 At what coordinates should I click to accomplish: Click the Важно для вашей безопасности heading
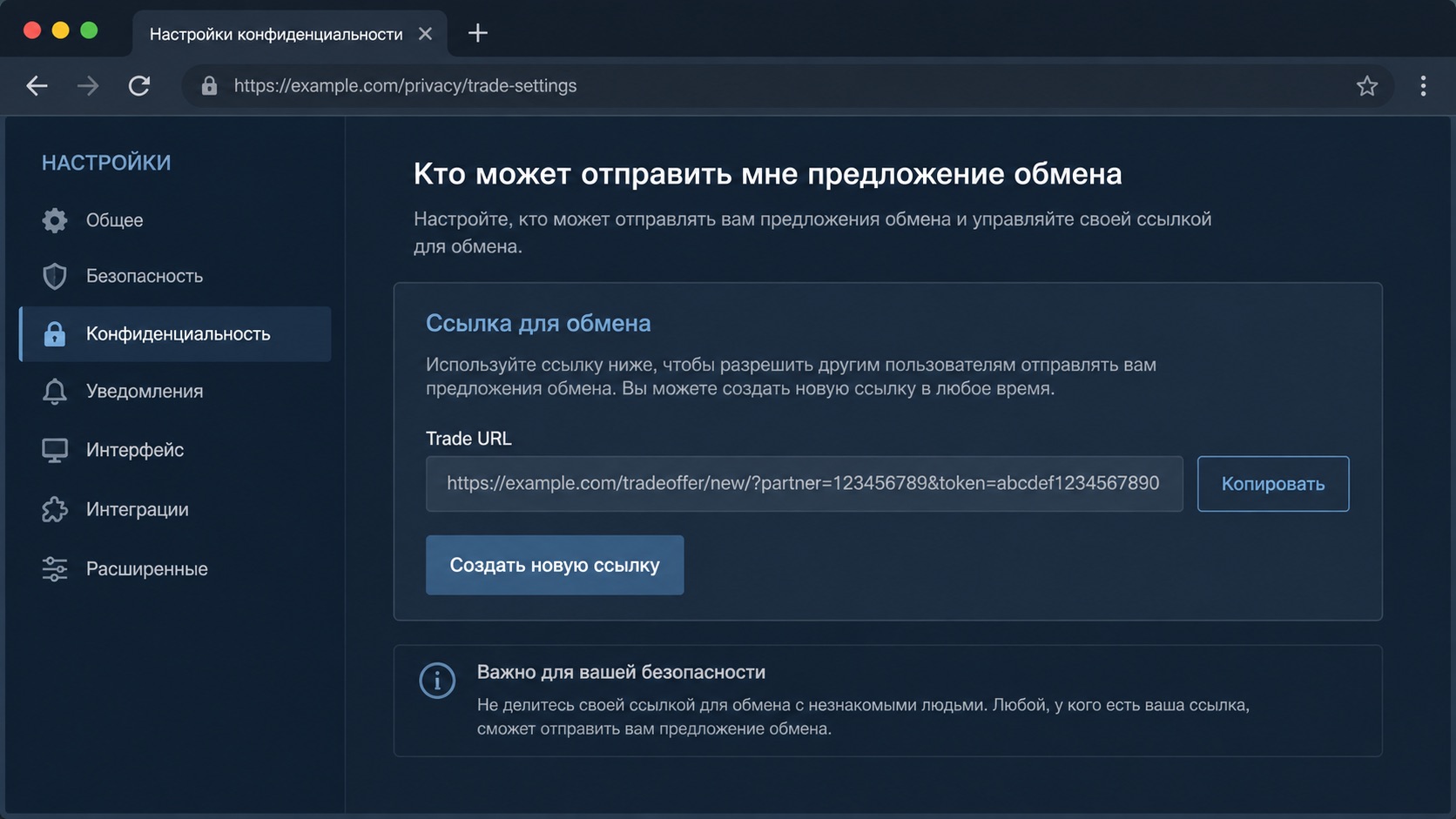(621, 672)
